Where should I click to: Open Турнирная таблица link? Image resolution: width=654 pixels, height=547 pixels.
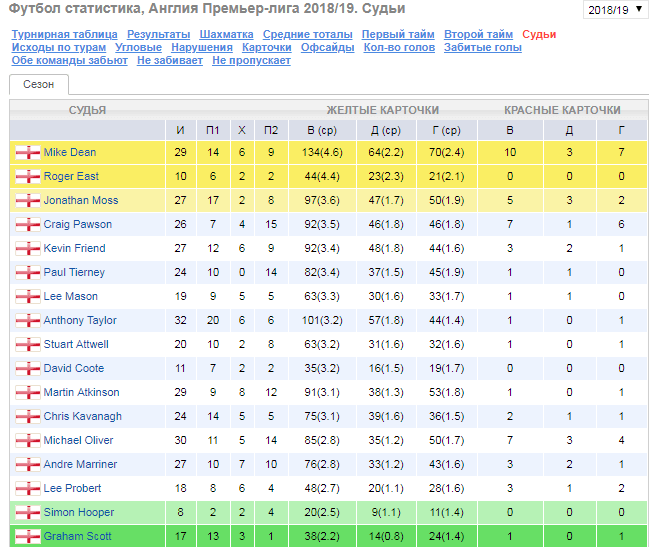coord(65,34)
